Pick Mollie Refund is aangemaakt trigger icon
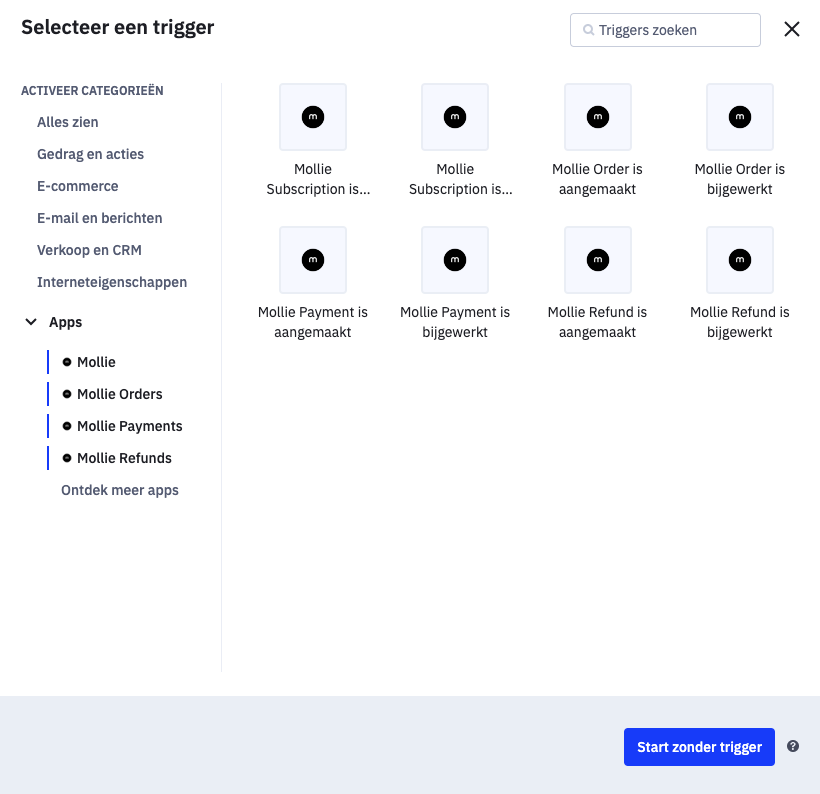This screenshot has width=820, height=794. [x=598, y=260]
